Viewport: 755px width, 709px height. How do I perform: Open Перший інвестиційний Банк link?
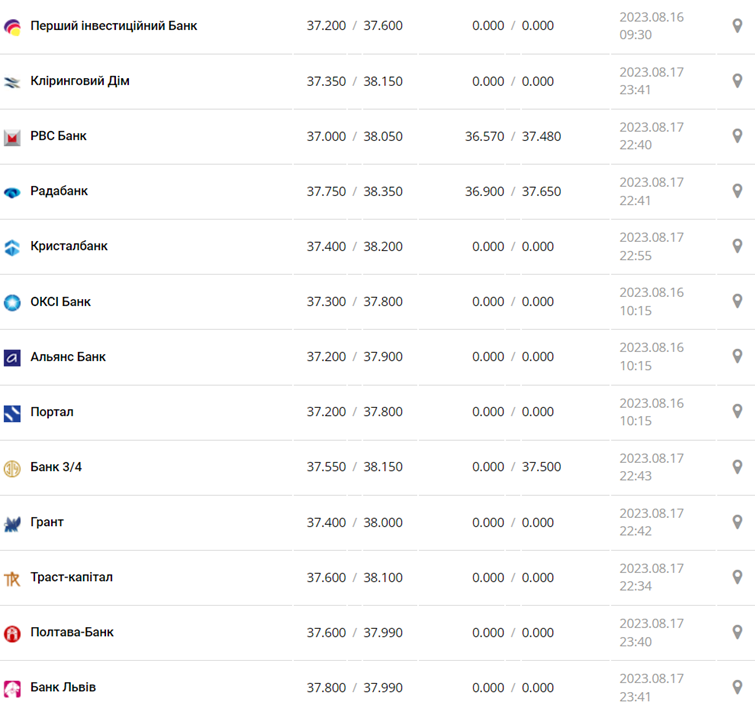(x=113, y=26)
